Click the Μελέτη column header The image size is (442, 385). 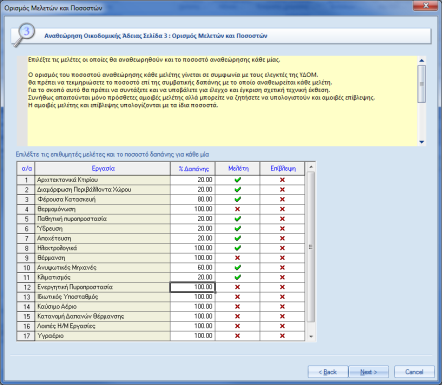click(x=238, y=169)
